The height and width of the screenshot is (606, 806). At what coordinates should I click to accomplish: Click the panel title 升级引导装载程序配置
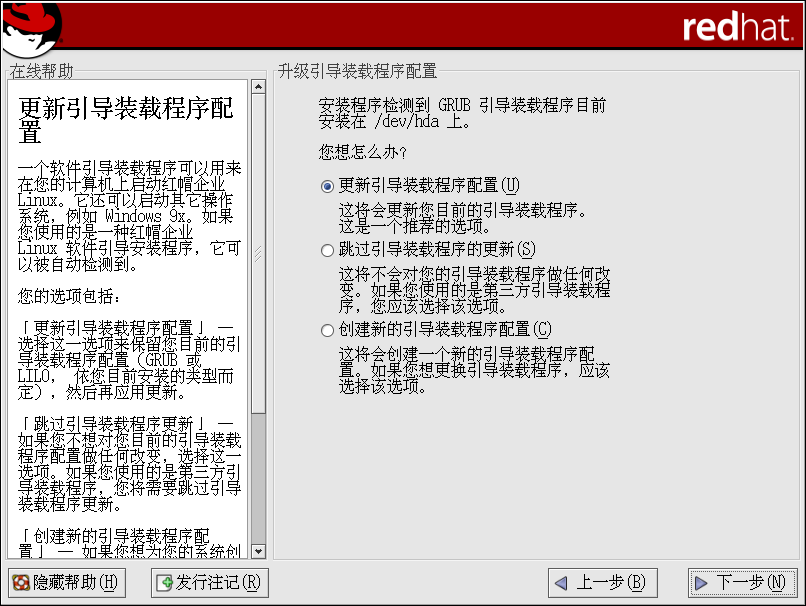[357, 71]
